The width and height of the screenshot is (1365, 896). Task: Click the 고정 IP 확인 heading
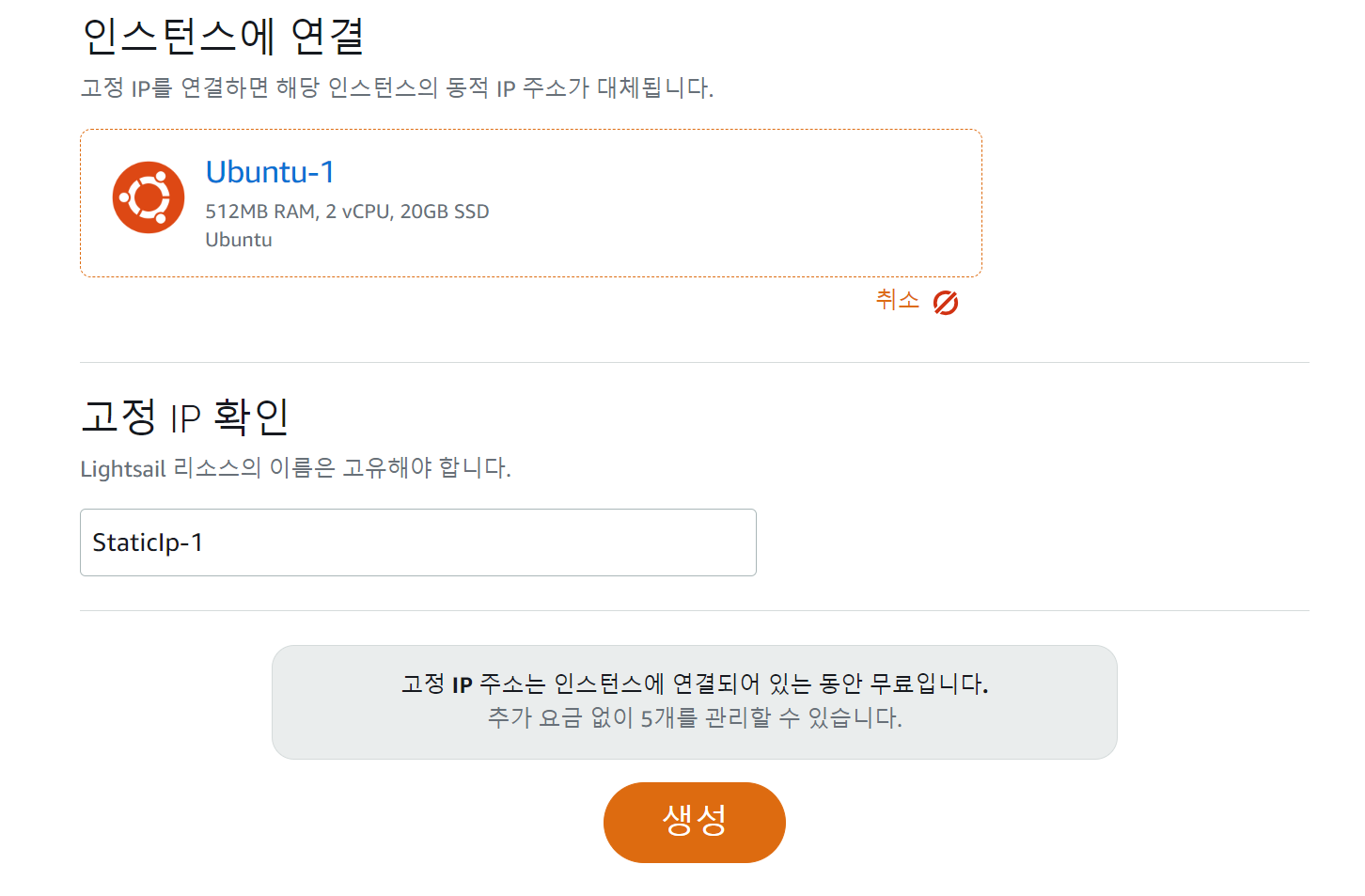tap(185, 417)
